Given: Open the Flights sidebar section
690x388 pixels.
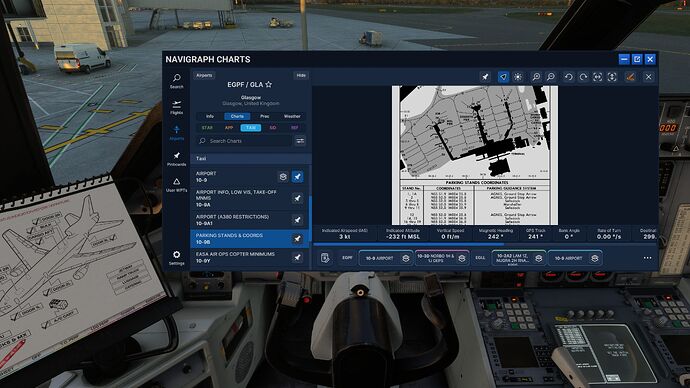Looking at the screenshot, I should (x=176, y=107).
